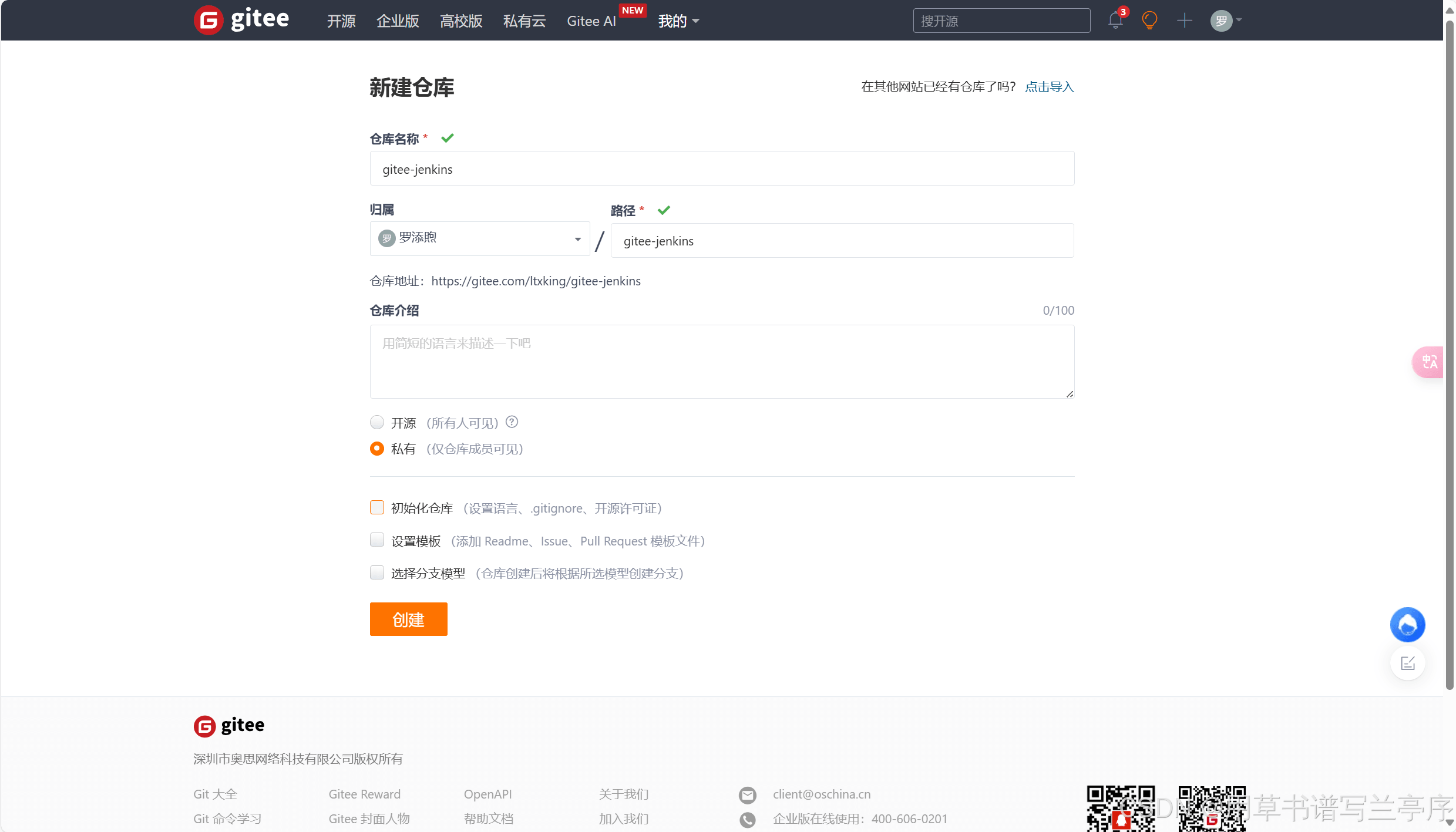The image size is (1456, 832).
Task: Click the Gitee logo in the header
Action: click(241, 20)
